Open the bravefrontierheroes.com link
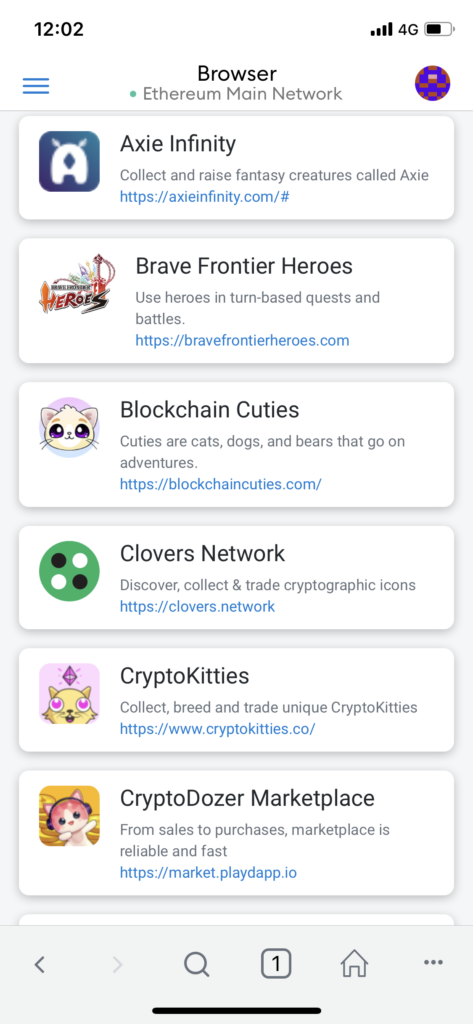 tap(242, 340)
